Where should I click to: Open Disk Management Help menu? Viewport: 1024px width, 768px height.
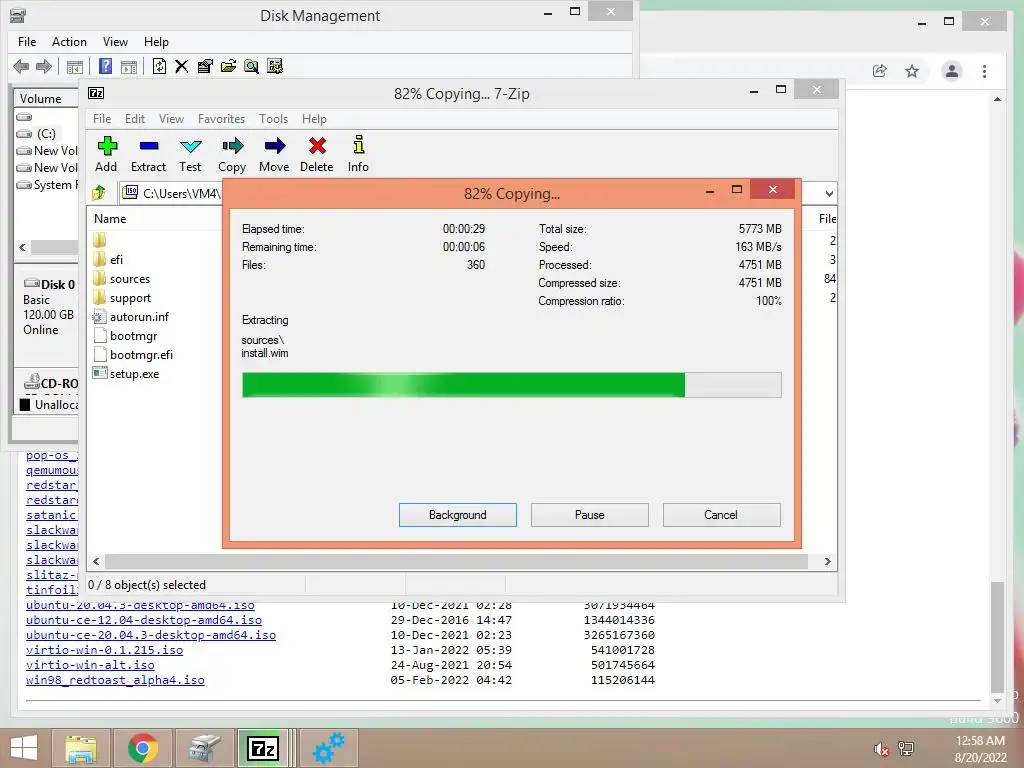(x=156, y=42)
